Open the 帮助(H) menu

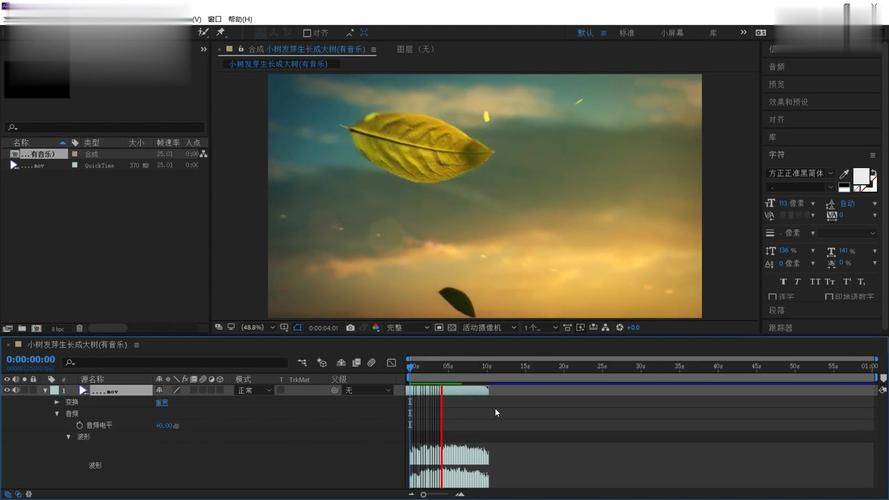coord(240,19)
